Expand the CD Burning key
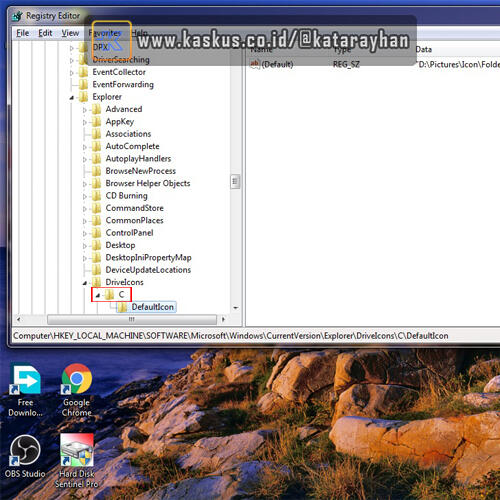Screen dimensions: 500x500 click(85, 196)
